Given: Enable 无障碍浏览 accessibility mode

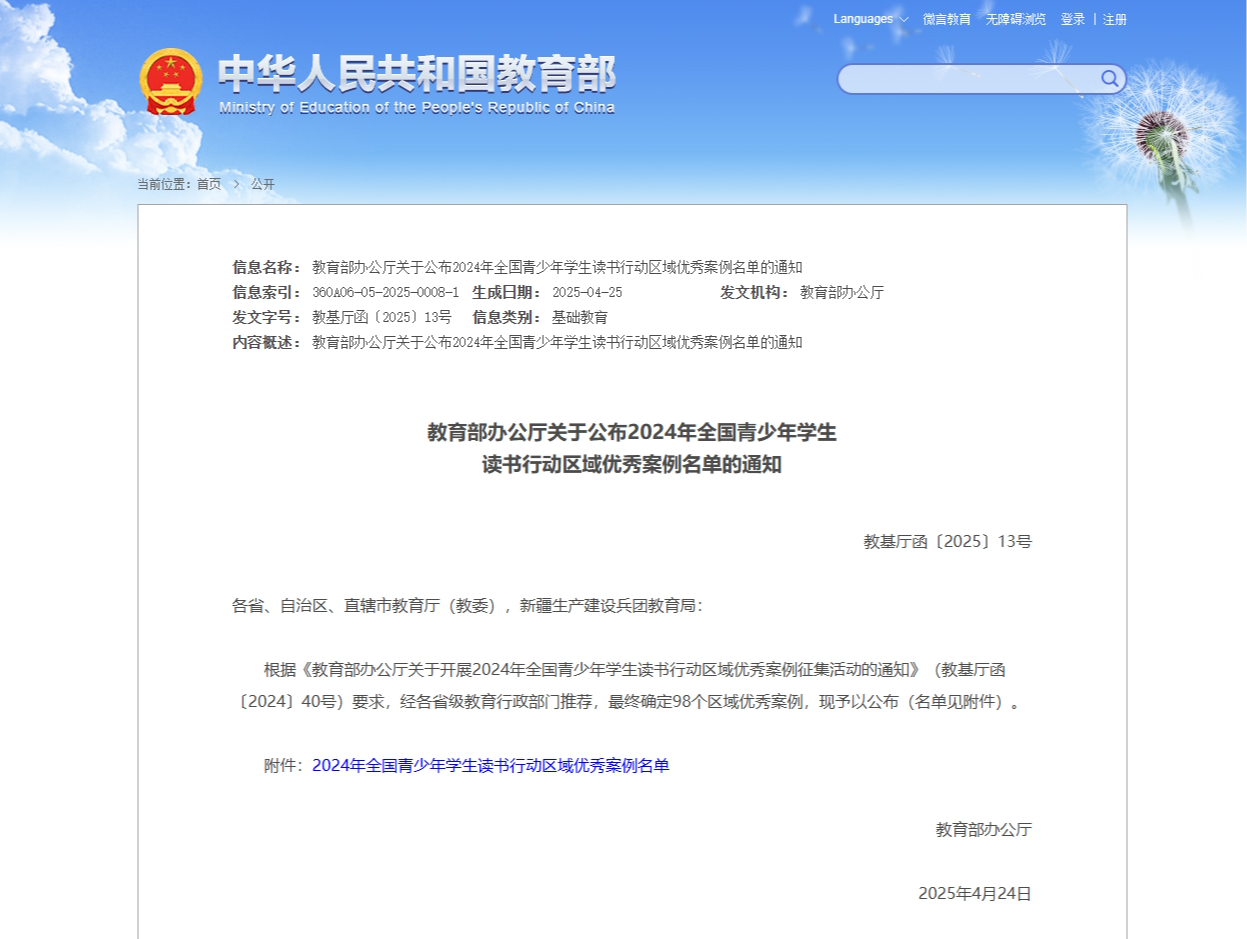Looking at the screenshot, I should (1016, 19).
